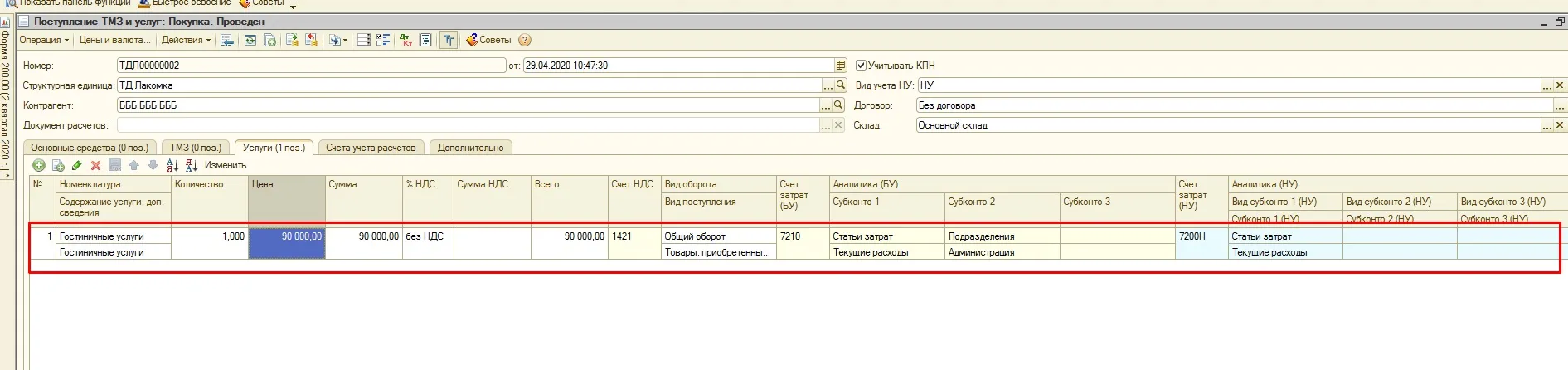Select the highlighted 90 000,00 price cell
Viewport: 1568px width, 370px height.
tap(287, 236)
